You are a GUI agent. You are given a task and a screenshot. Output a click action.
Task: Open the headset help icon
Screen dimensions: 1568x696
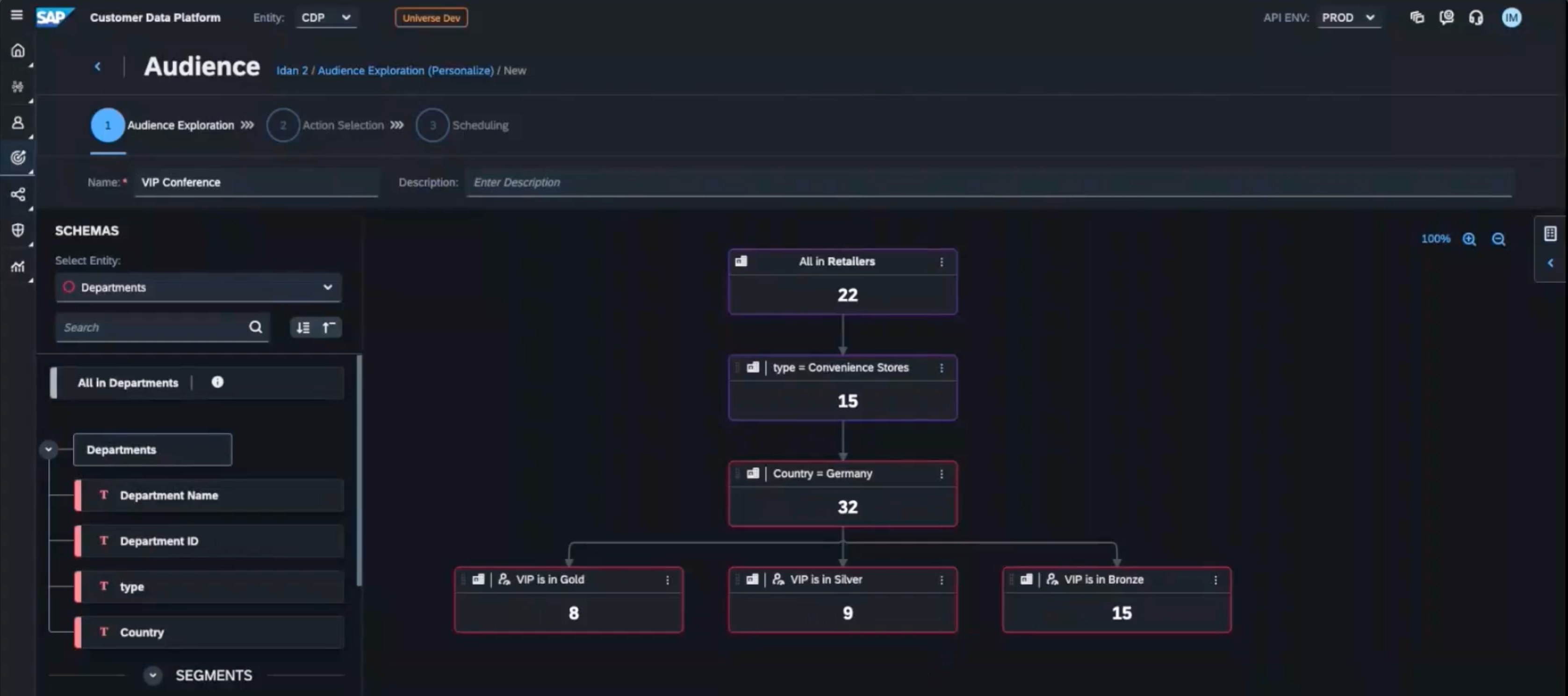[x=1476, y=18]
